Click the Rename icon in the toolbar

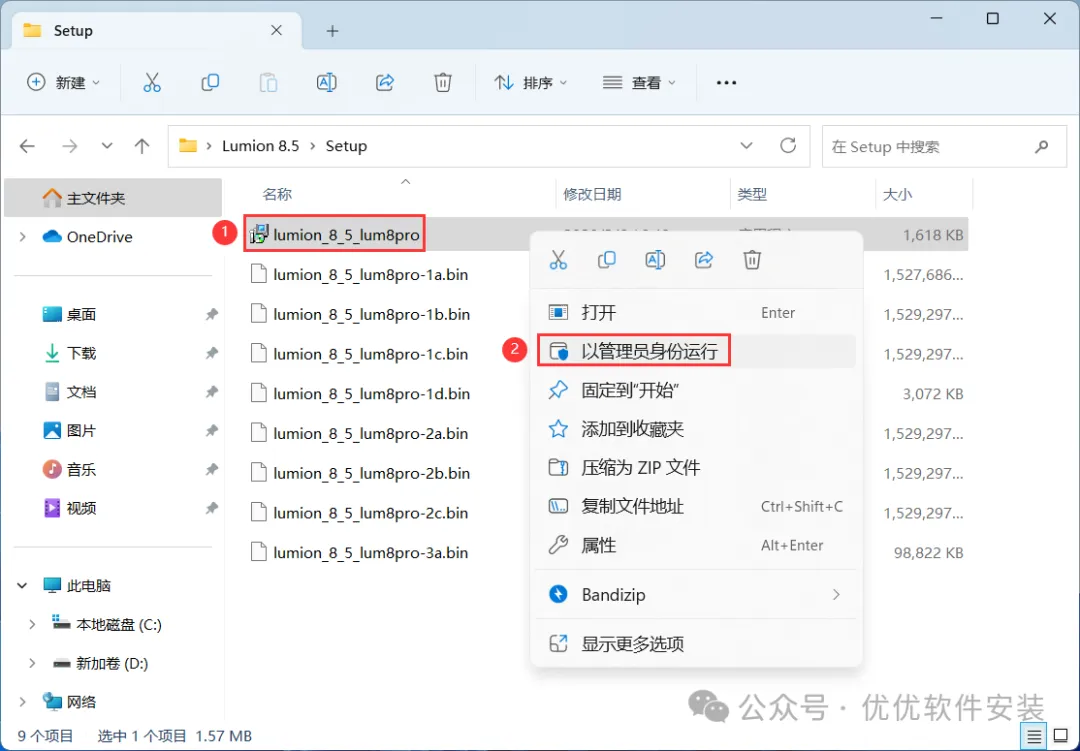pos(326,83)
